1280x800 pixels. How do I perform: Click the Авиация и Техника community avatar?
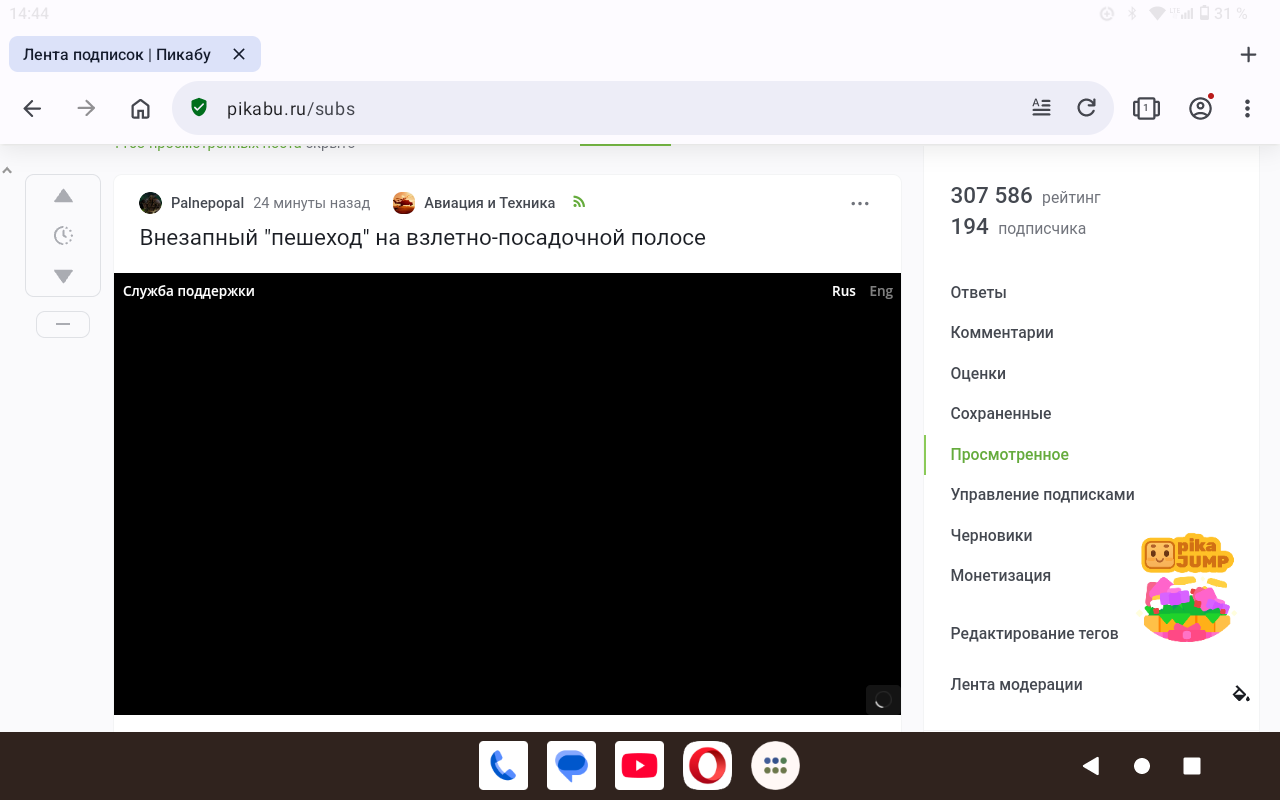point(404,203)
